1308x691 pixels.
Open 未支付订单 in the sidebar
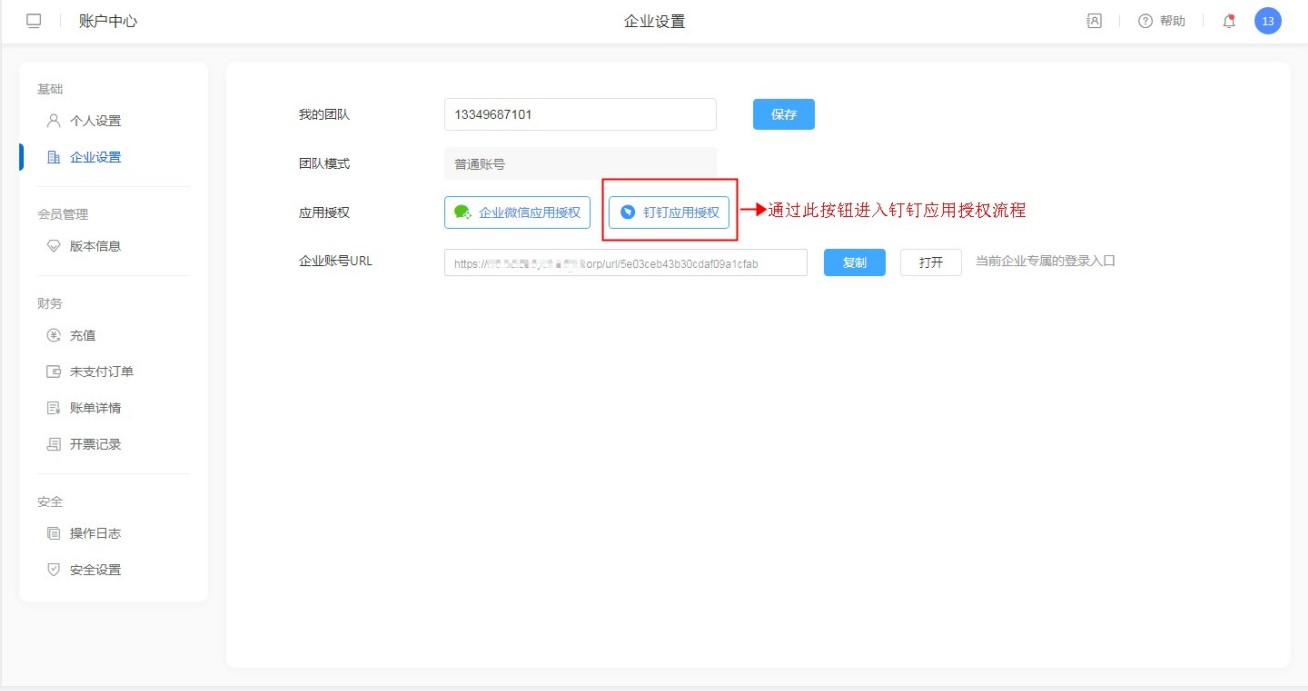(101, 372)
